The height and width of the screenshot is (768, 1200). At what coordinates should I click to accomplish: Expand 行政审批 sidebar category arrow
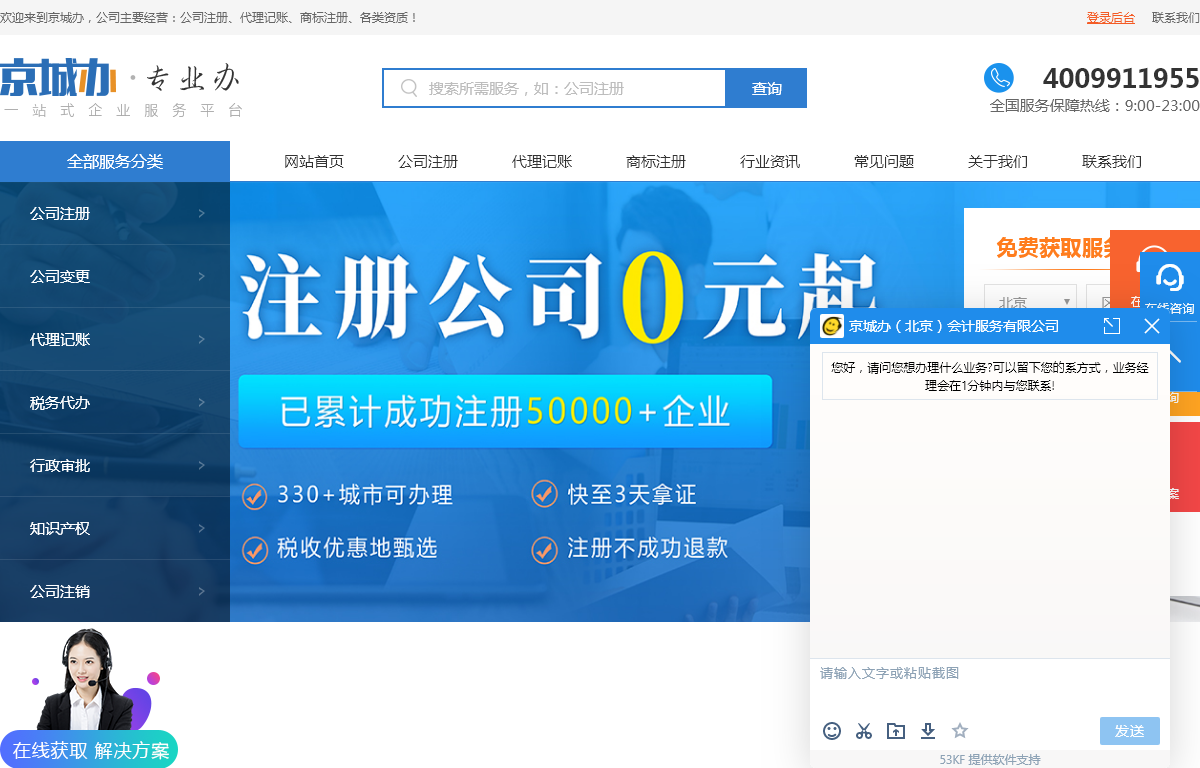click(201, 465)
